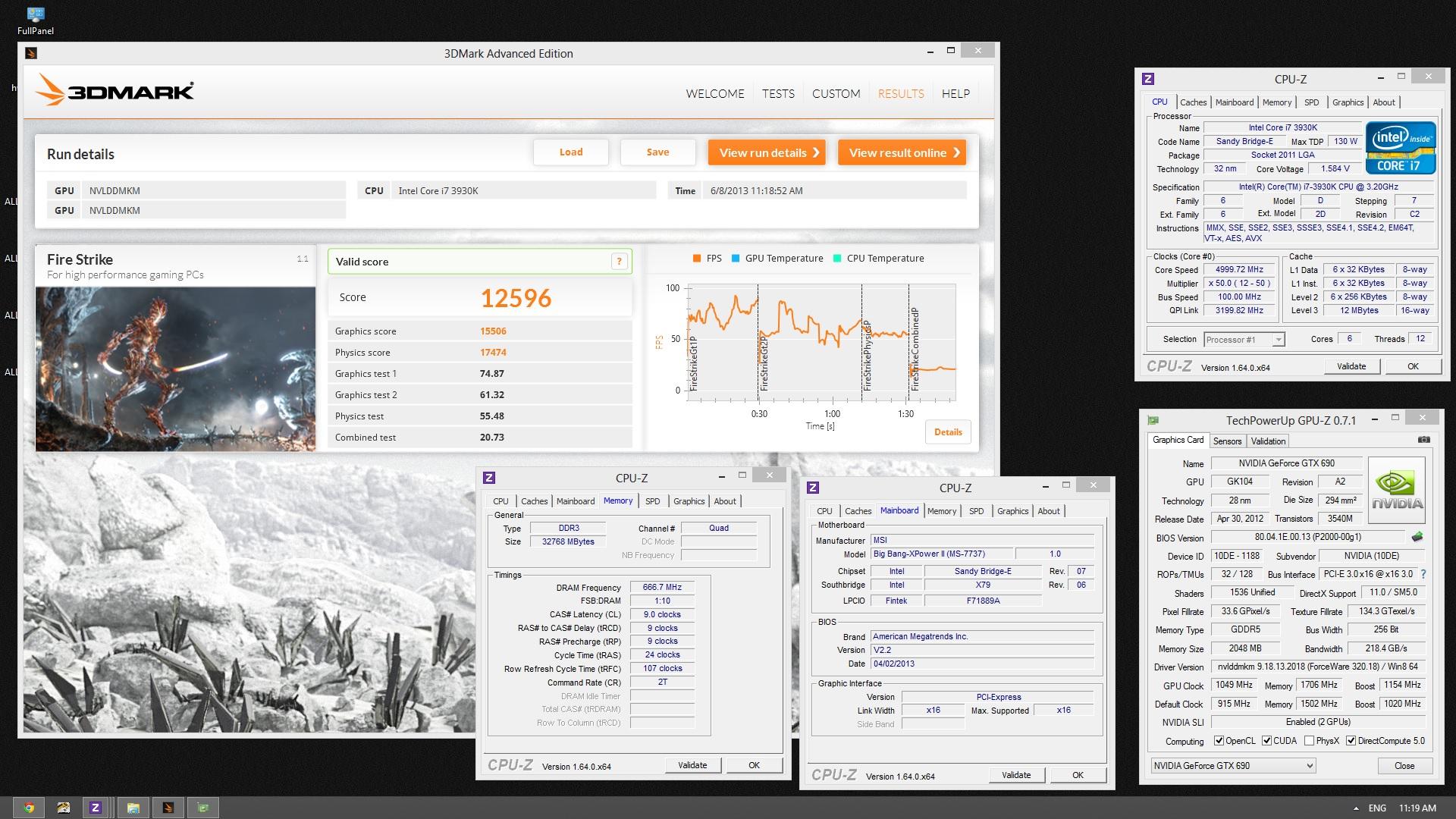Click the Valid score help question mark
This screenshot has width=1456, height=819.
pos(619,262)
